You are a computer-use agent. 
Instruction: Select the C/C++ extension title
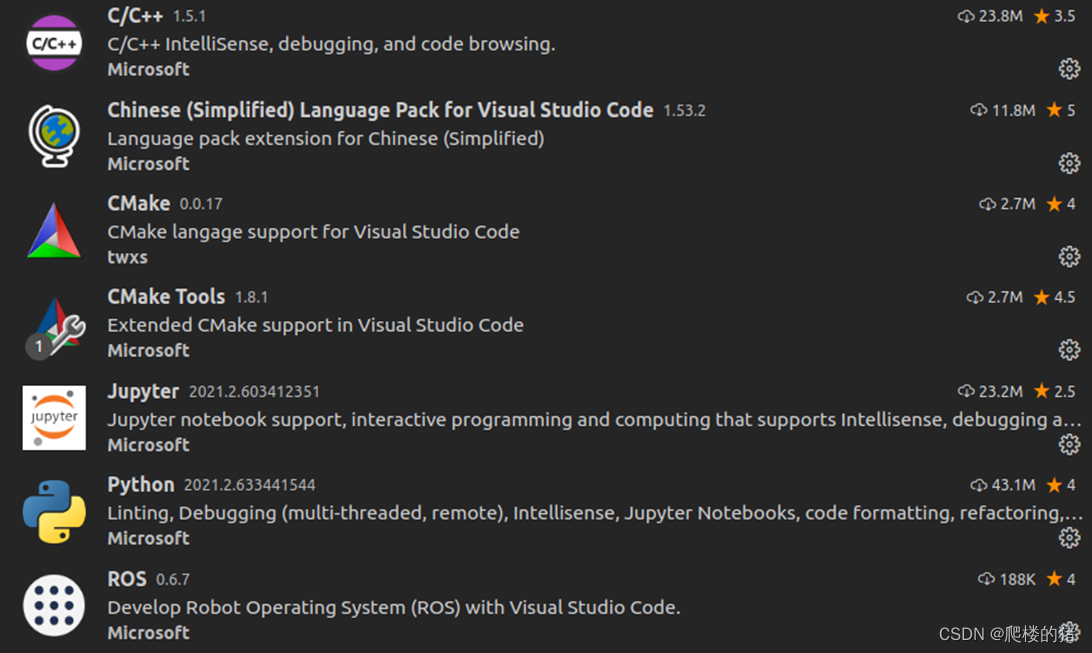pos(135,16)
